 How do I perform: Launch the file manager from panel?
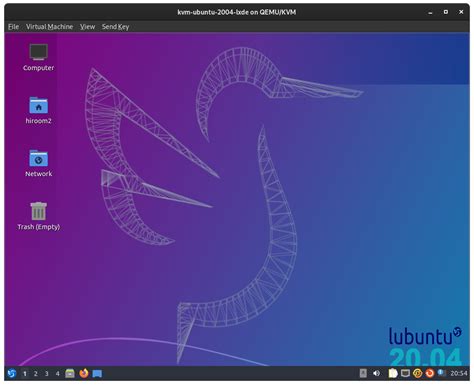[70, 373]
